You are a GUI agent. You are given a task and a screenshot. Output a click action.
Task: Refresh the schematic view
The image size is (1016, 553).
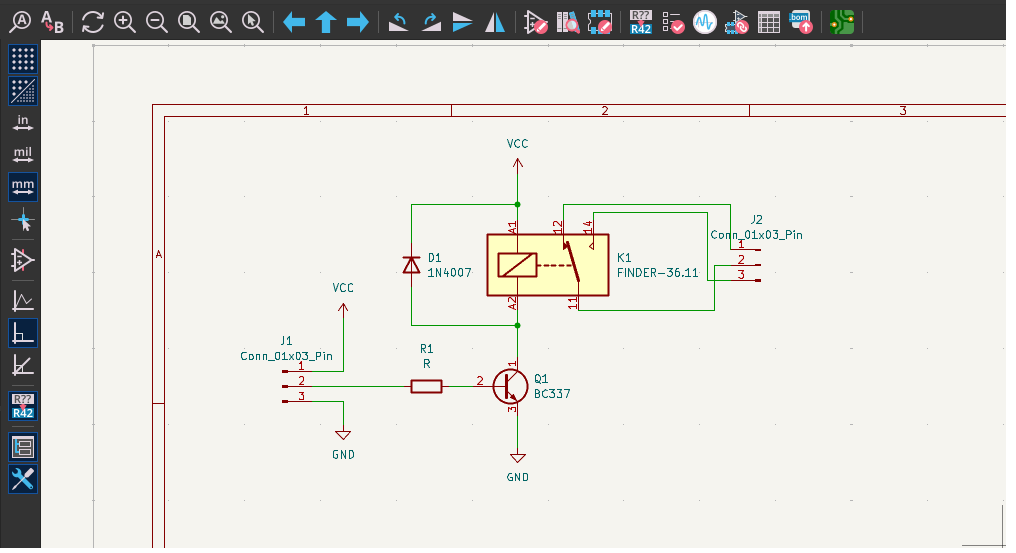click(x=92, y=21)
